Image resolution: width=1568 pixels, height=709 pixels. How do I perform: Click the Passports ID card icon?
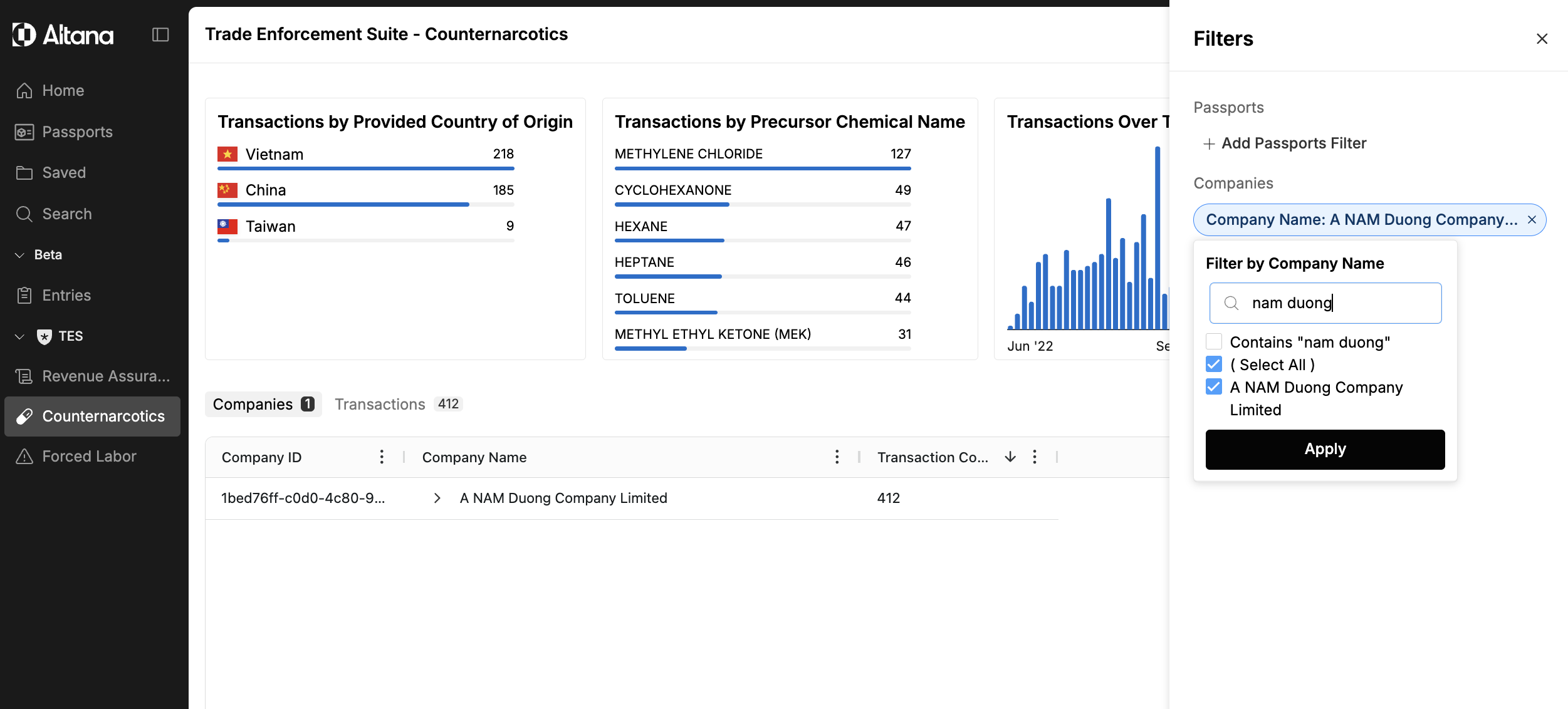[24, 132]
